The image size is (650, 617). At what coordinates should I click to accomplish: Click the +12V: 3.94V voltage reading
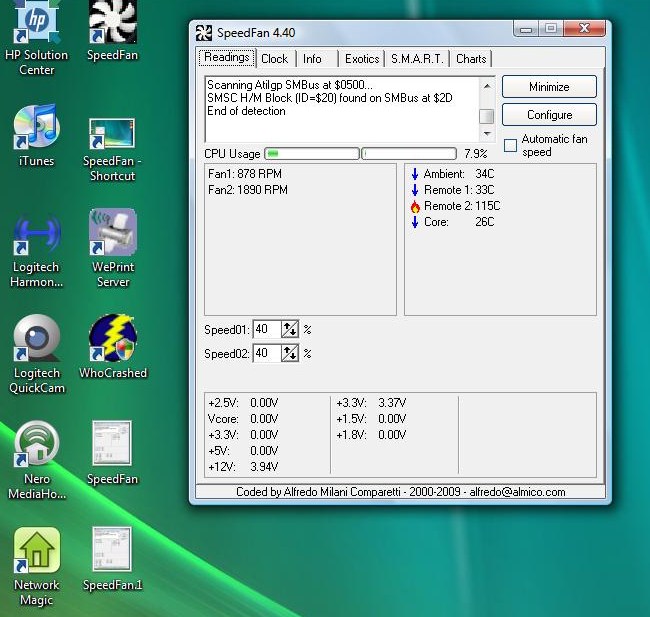pos(243,467)
